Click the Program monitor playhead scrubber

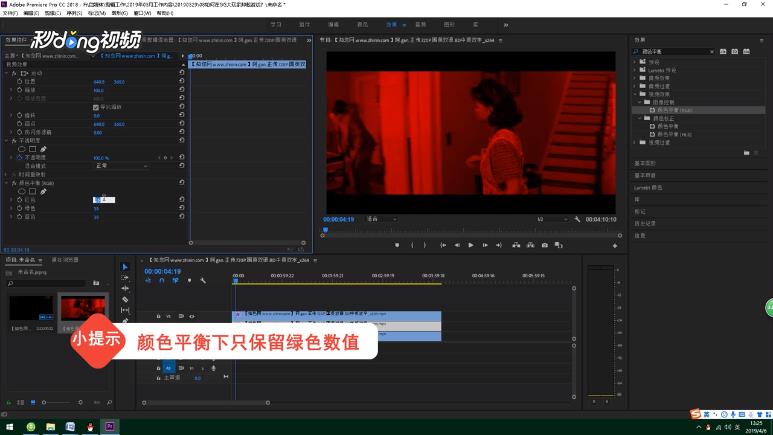[x=325, y=230]
